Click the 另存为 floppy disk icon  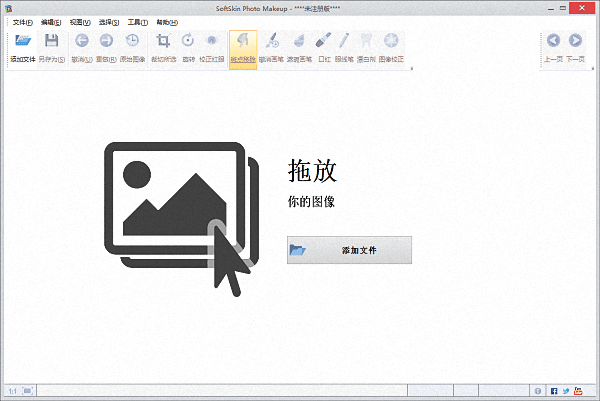coord(52,42)
